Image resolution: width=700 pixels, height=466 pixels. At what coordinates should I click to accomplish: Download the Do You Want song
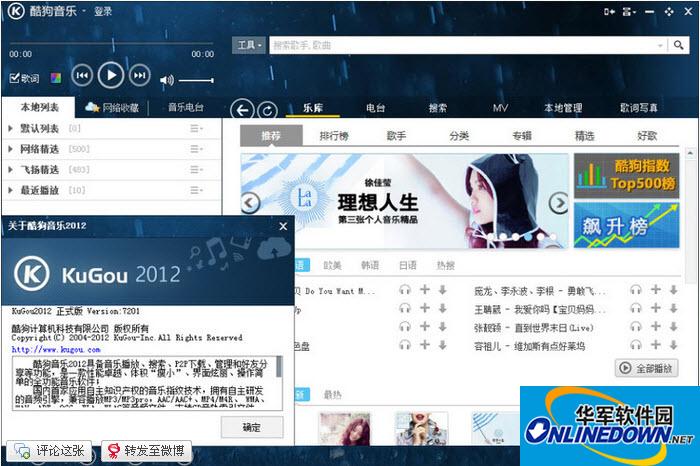click(x=442, y=290)
